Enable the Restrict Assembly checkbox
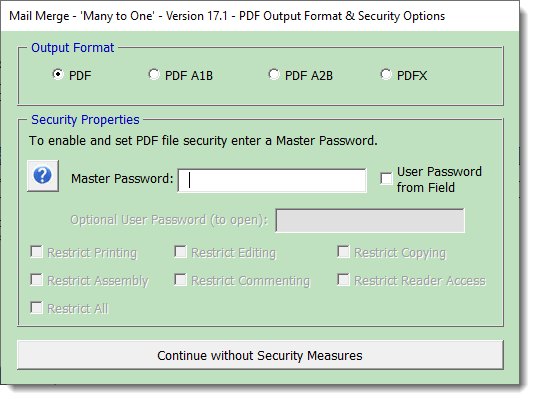 pos(37,280)
